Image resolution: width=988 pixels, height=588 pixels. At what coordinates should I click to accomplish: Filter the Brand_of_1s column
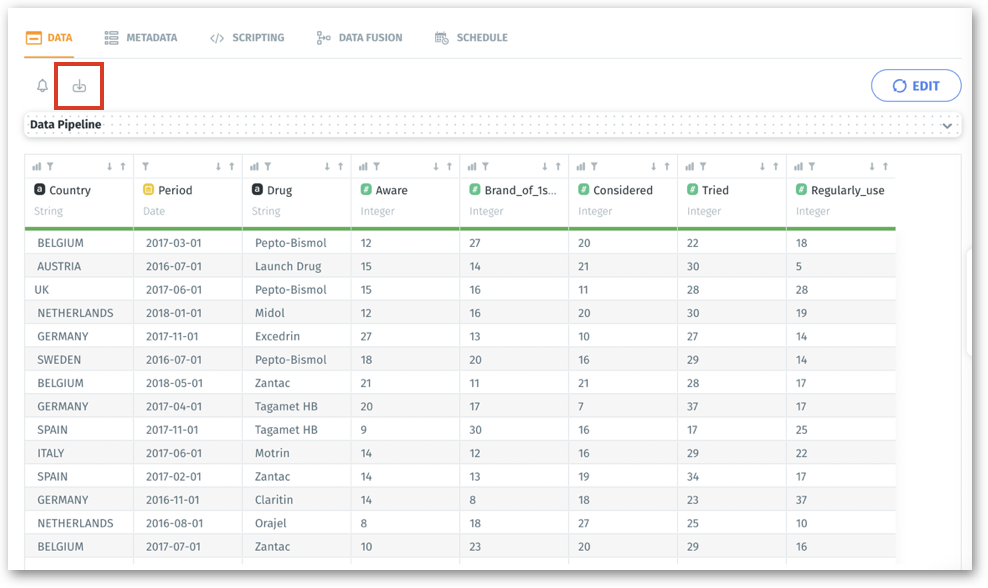(x=485, y=166)
